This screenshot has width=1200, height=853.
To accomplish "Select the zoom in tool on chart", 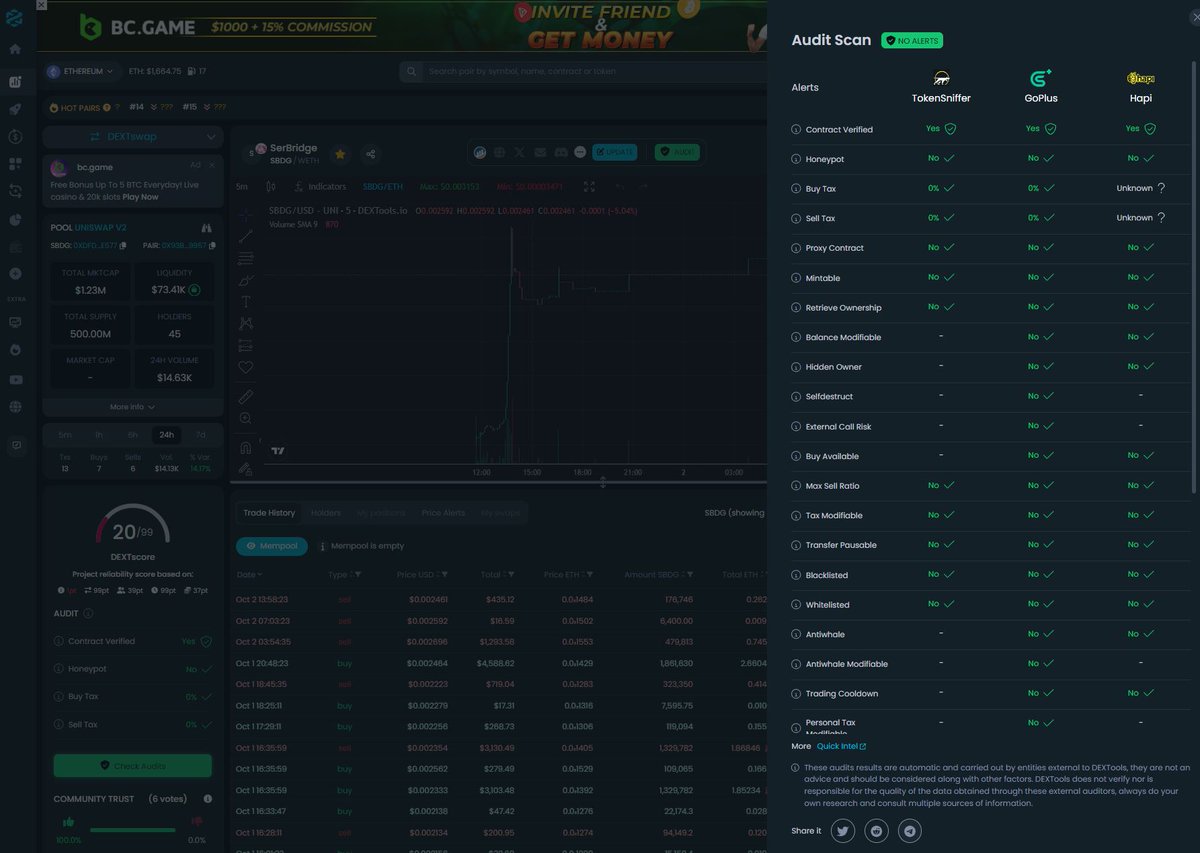I will point(246,418).
